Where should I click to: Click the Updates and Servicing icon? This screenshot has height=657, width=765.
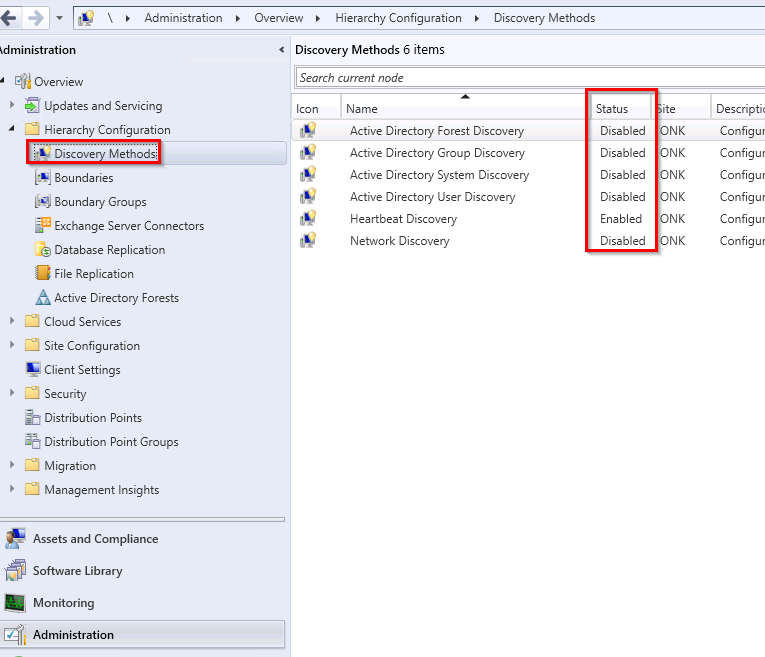(32, 105)
